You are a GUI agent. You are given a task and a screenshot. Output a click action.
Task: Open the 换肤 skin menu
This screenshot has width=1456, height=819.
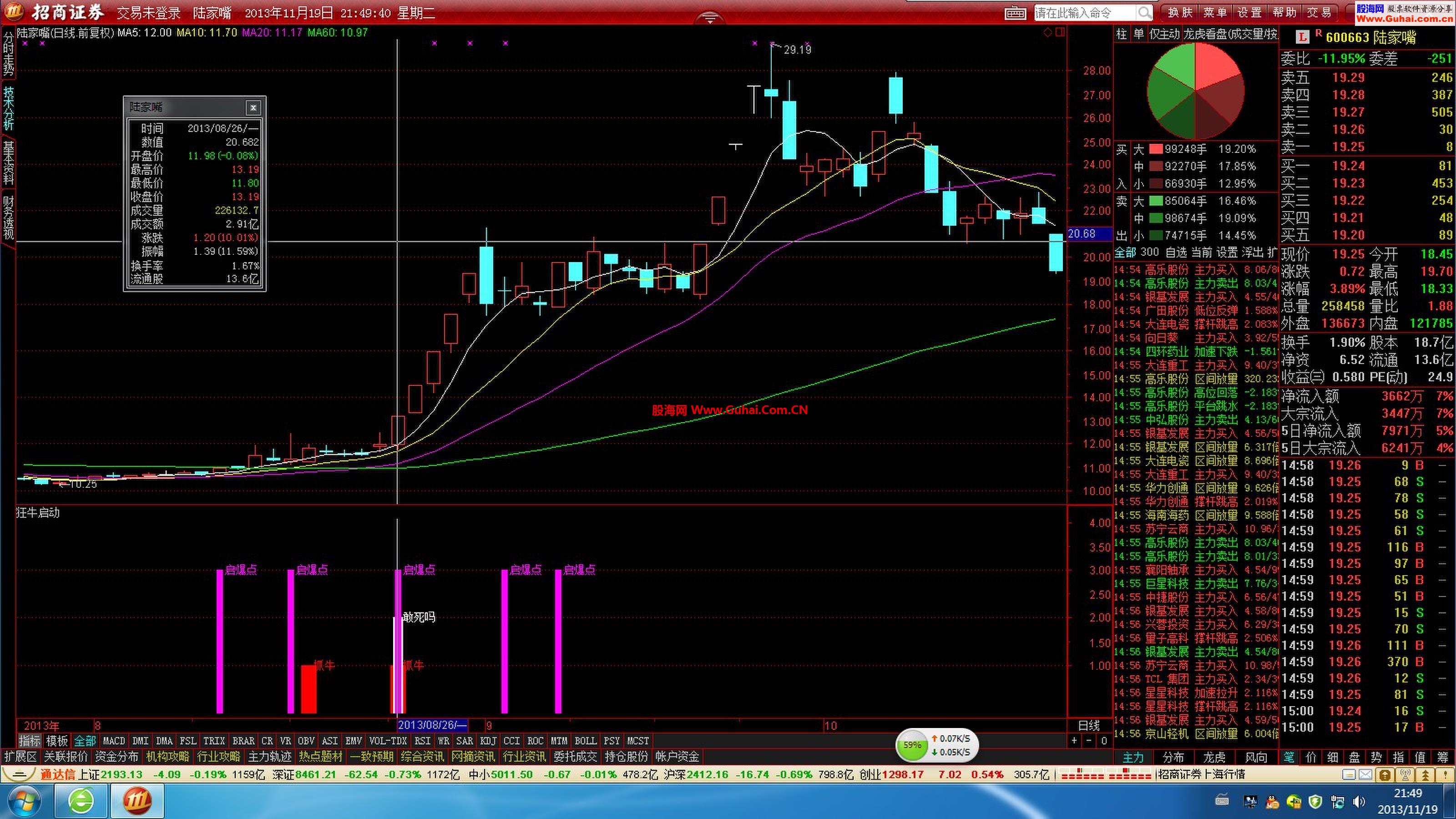(1180, 12)
